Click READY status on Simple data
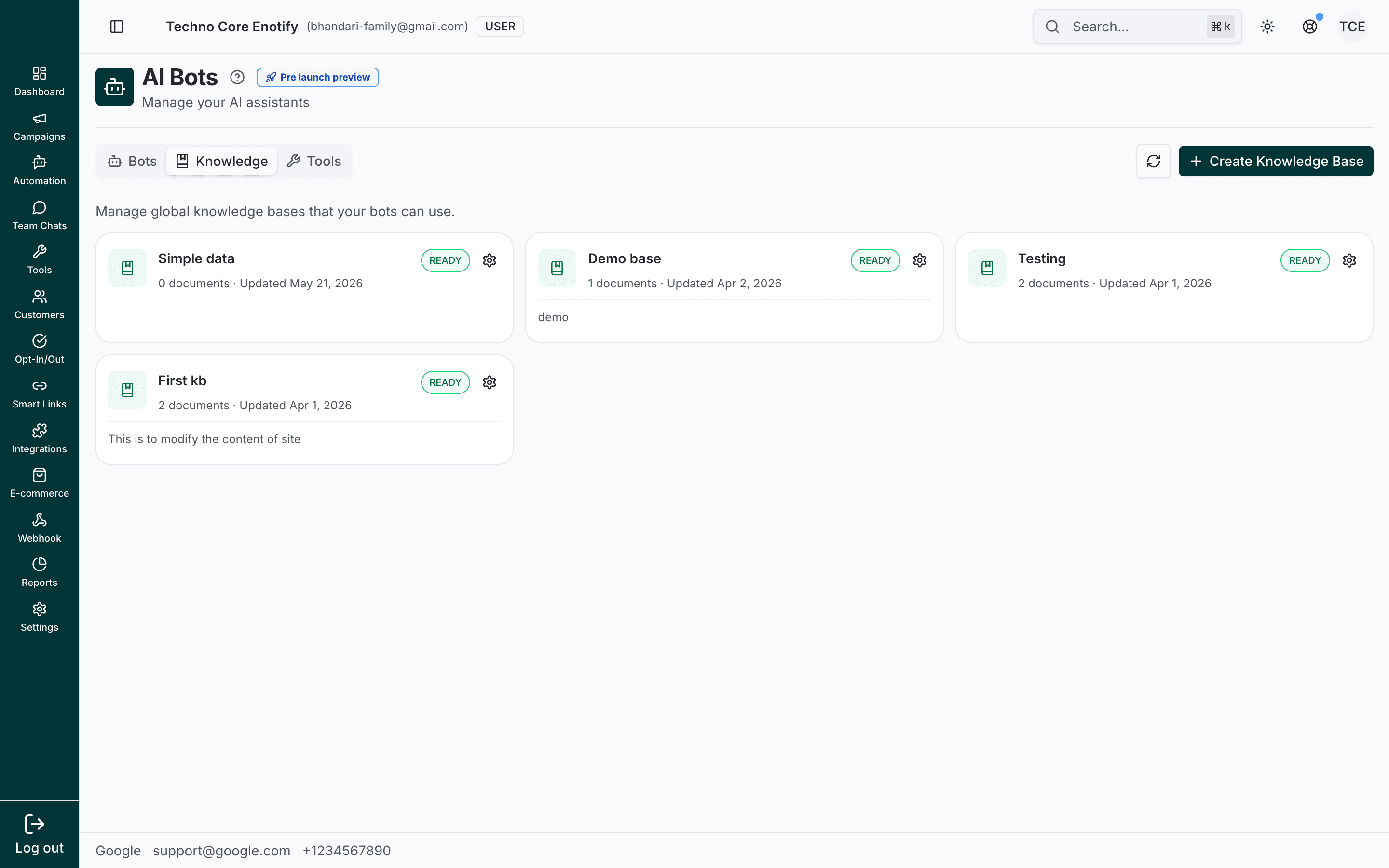 tap(446, 260)
